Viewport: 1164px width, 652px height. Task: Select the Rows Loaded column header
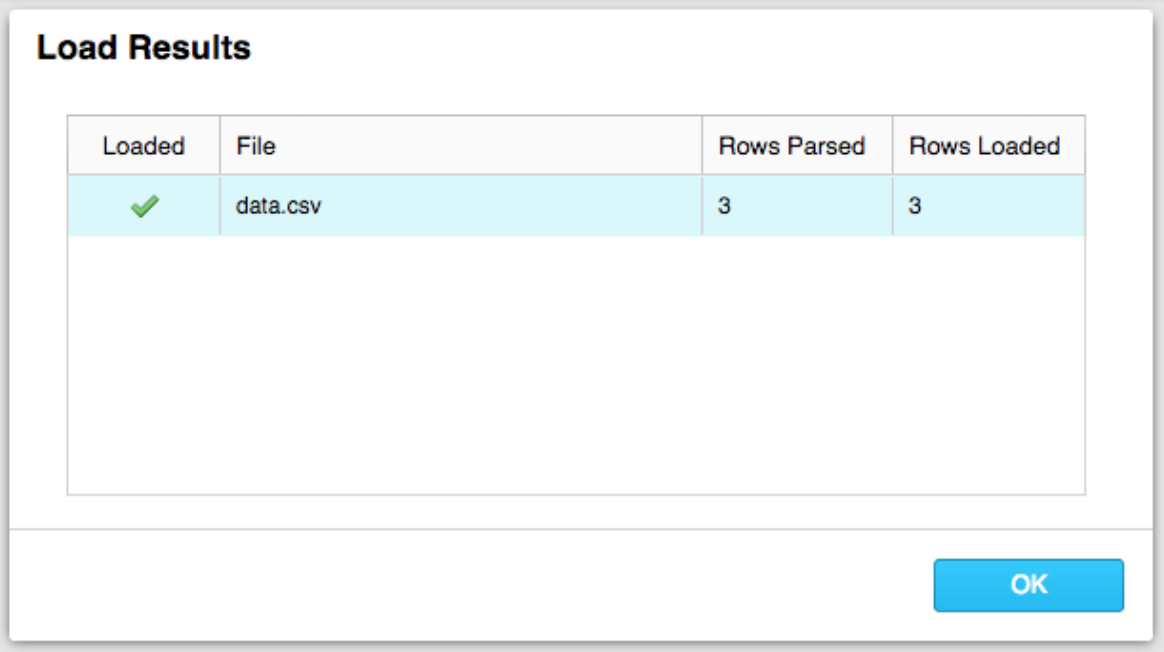pos(984,146)
